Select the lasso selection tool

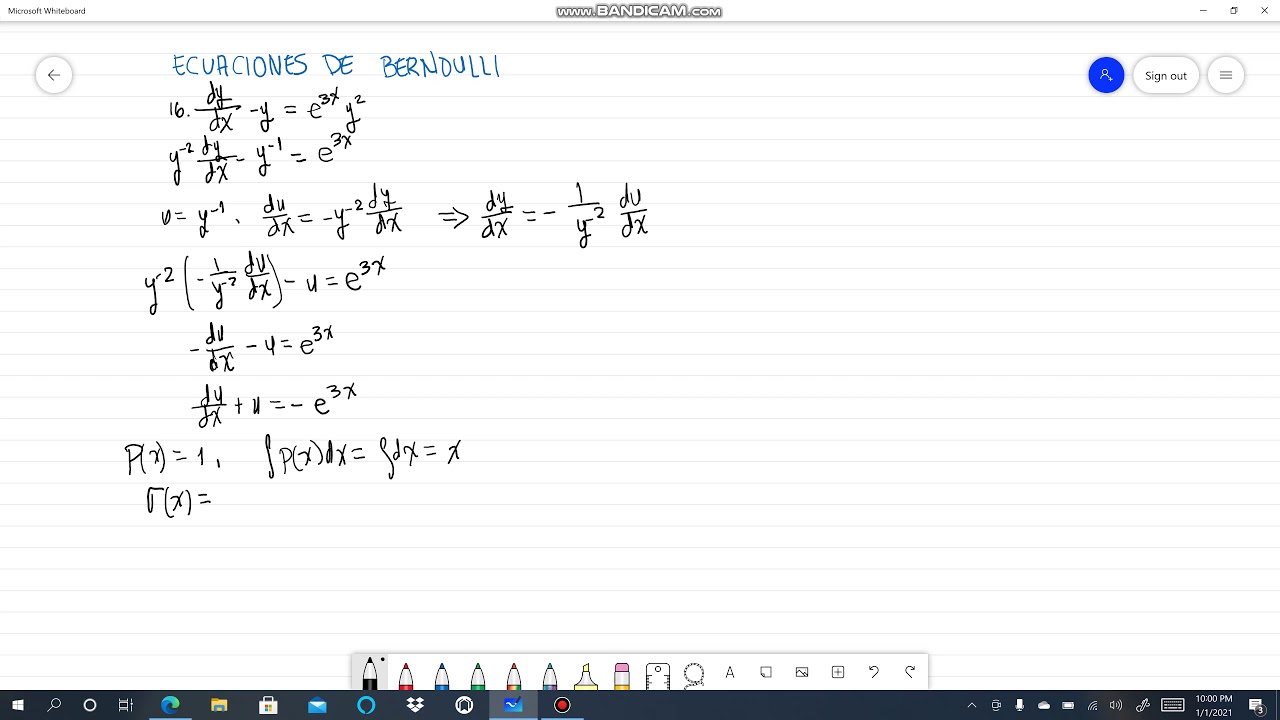(x=694, y=674)
